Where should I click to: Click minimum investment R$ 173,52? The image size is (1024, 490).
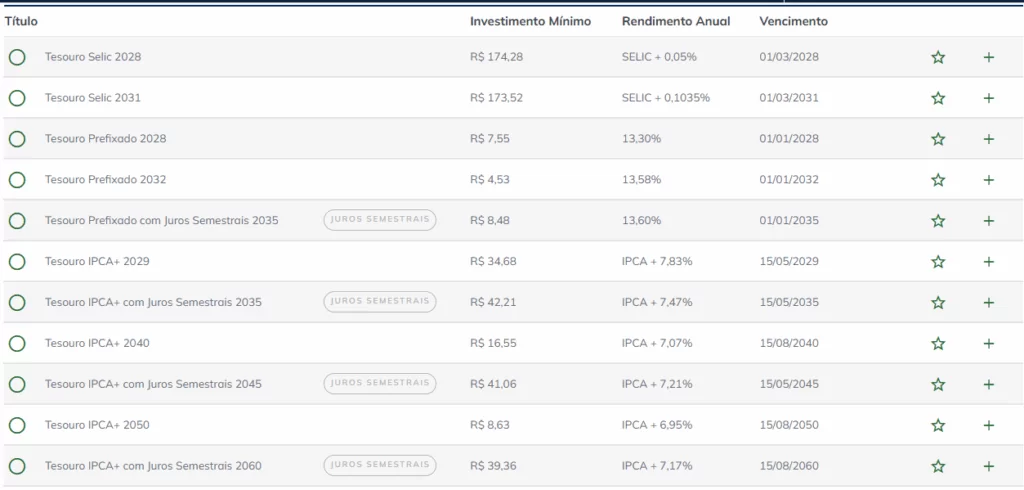496,98
